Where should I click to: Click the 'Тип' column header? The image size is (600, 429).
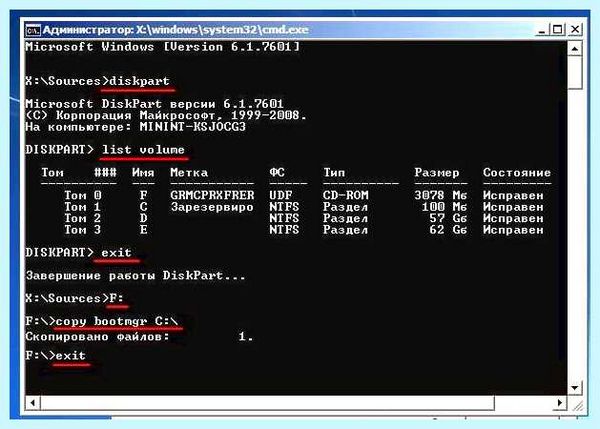point(334,173)
